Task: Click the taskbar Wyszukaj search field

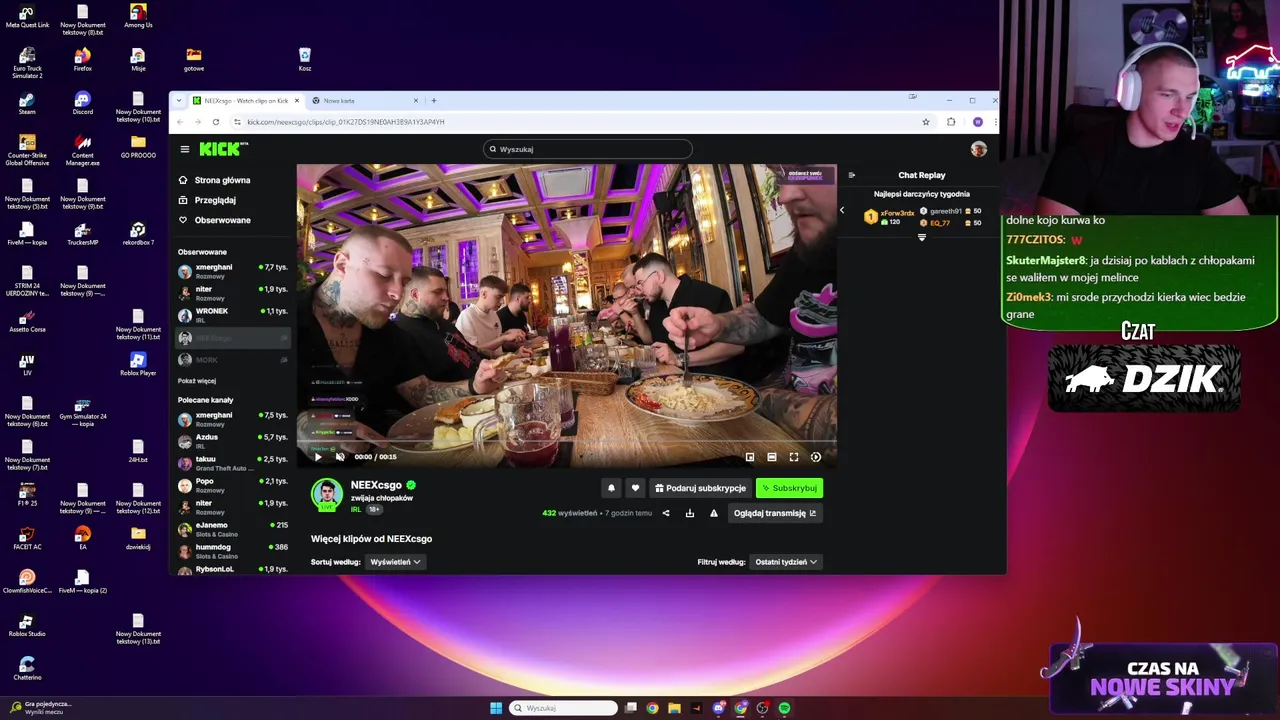Action: (563, 708)
